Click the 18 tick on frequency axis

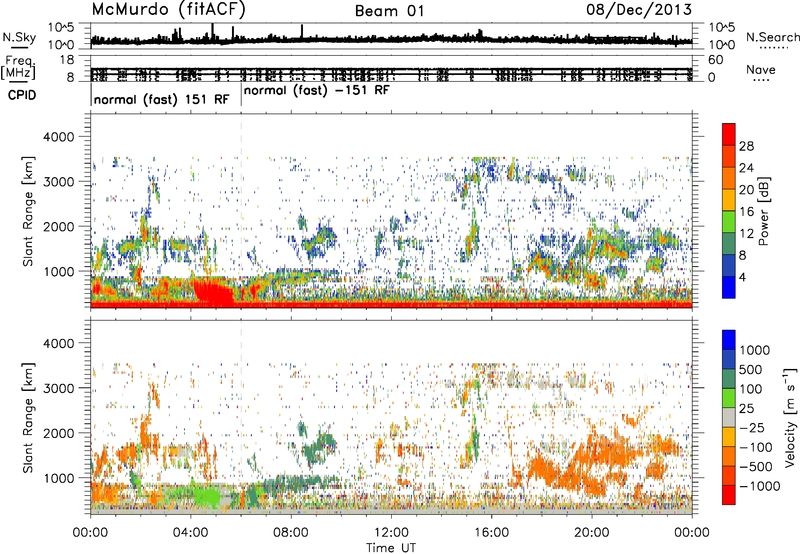tap(67, 60)
